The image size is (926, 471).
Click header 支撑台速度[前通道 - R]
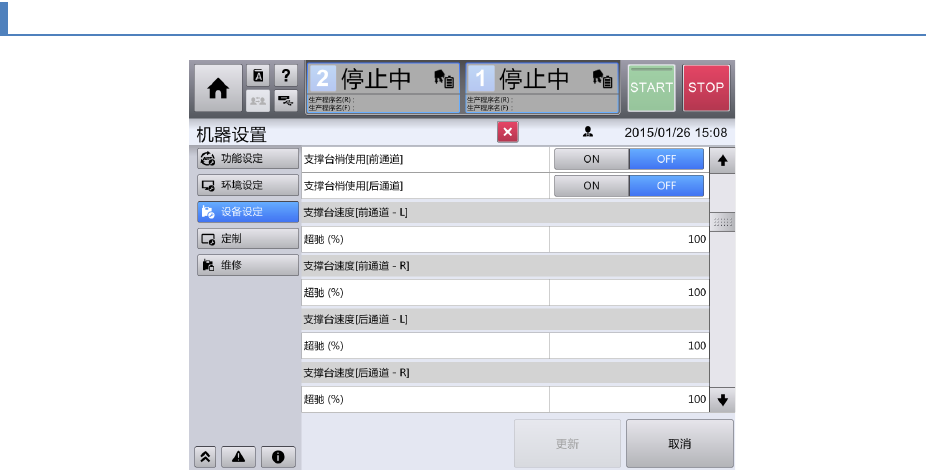[x=356, y=266]
